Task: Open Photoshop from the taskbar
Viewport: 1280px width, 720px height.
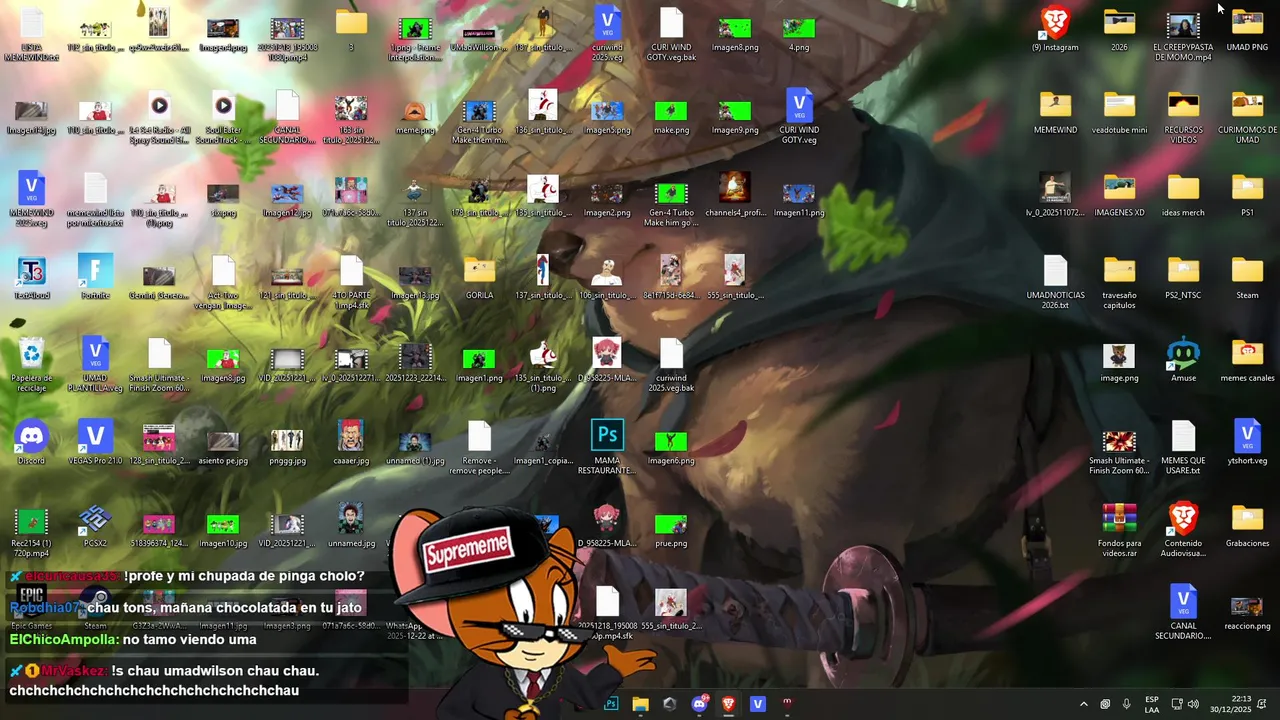Action: 611,704
